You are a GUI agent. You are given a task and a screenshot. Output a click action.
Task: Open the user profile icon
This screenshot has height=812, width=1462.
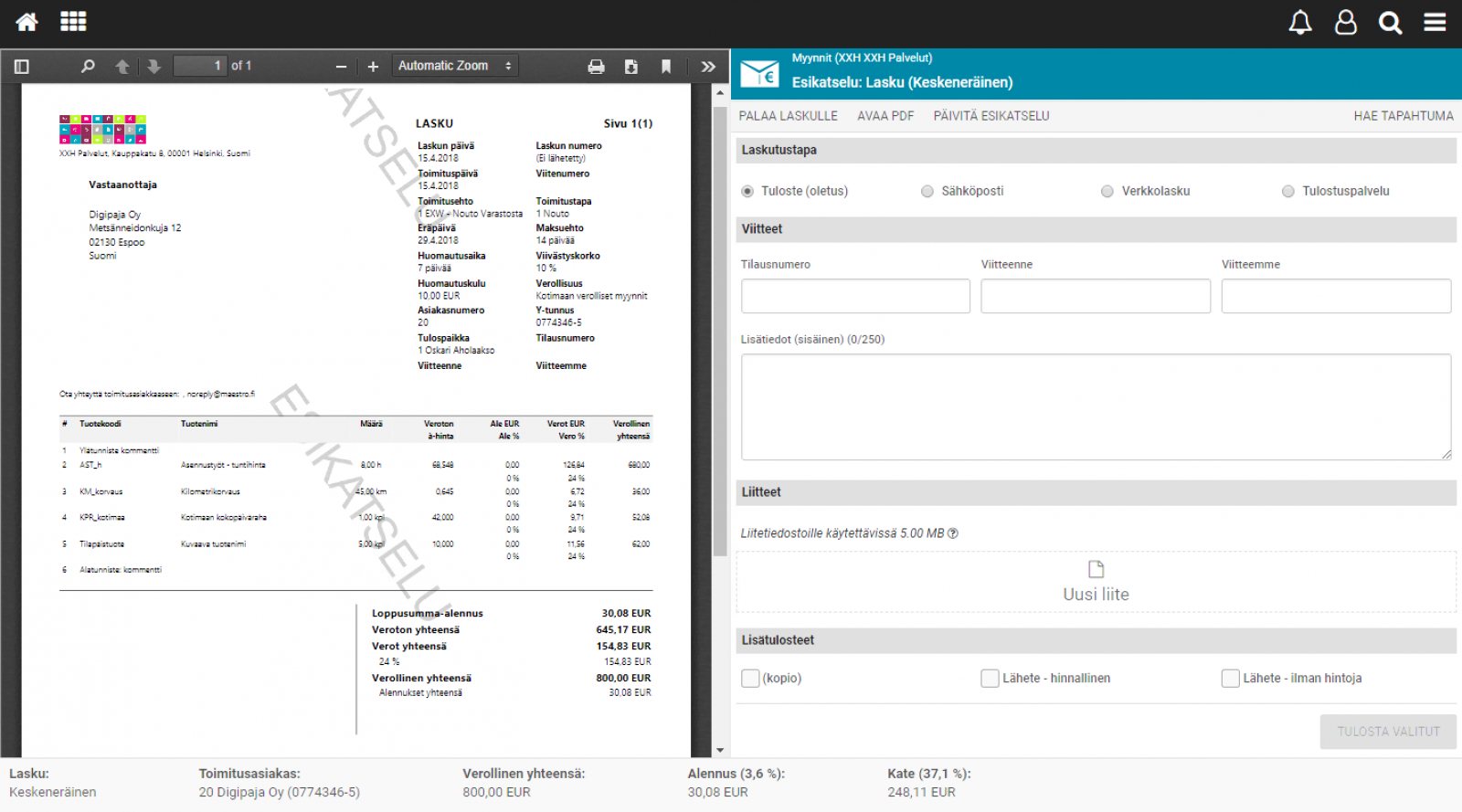[x=1346, y=22]
